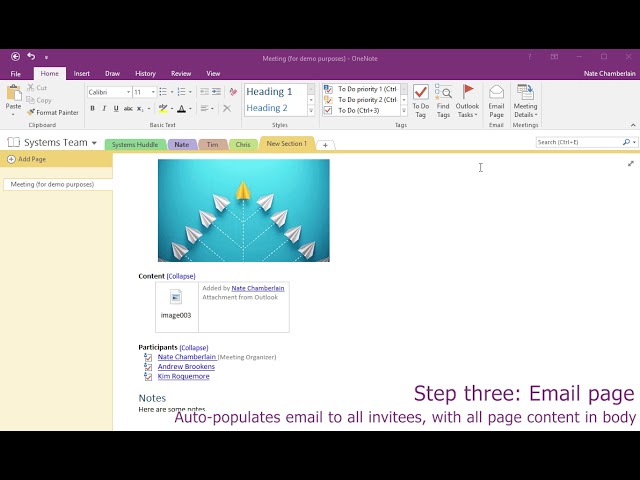Viewport: 640px width, 480px height.
Task: Toggle Strikethrough formatting
Action: click(x=128, y=109)
